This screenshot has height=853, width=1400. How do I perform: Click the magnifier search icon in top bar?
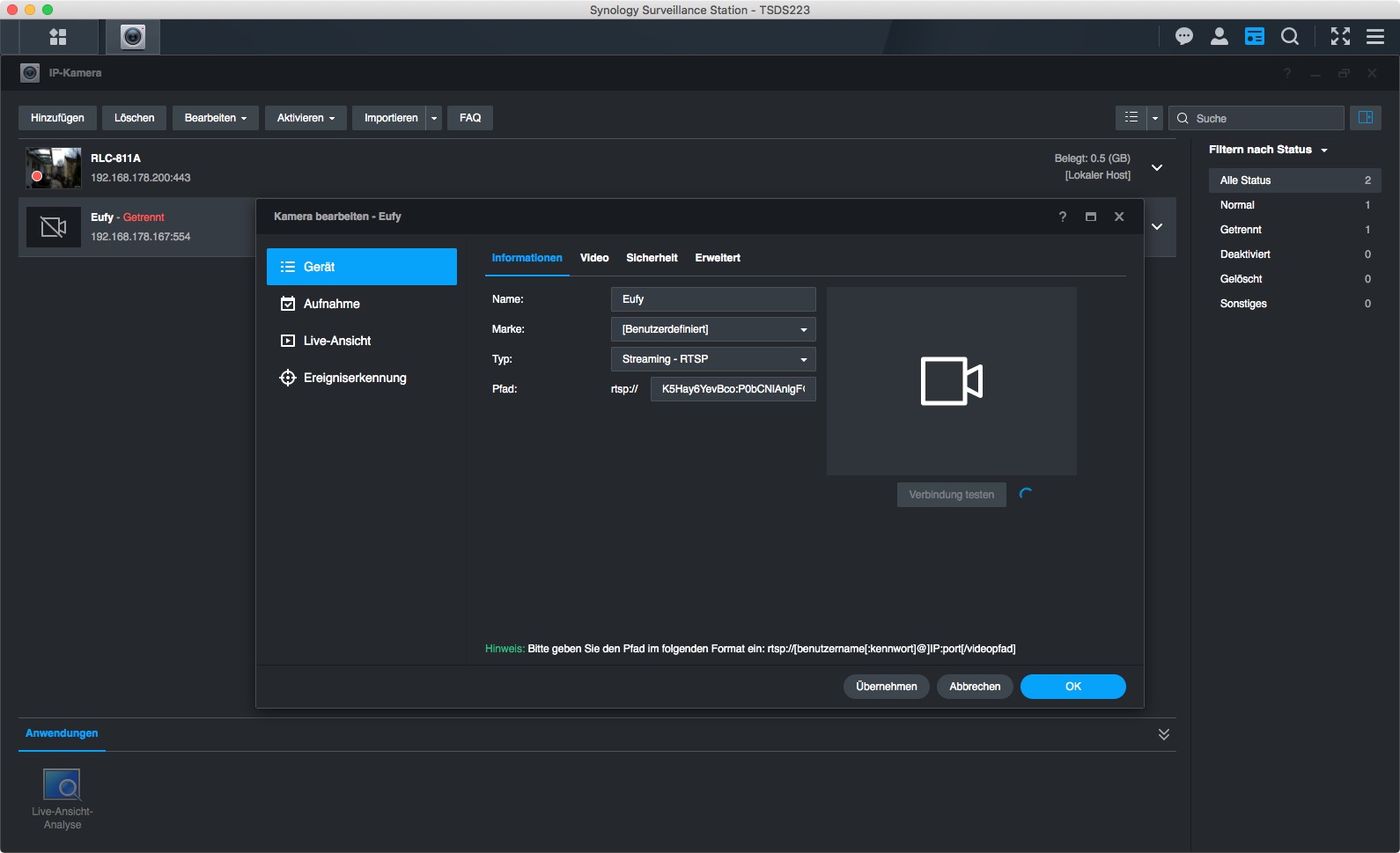click(x=1289, y=36)
